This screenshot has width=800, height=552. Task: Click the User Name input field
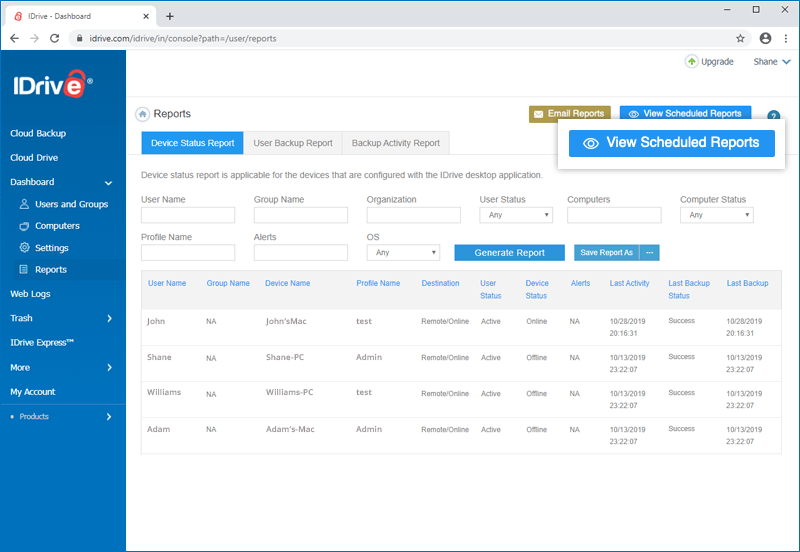point(188,215)
